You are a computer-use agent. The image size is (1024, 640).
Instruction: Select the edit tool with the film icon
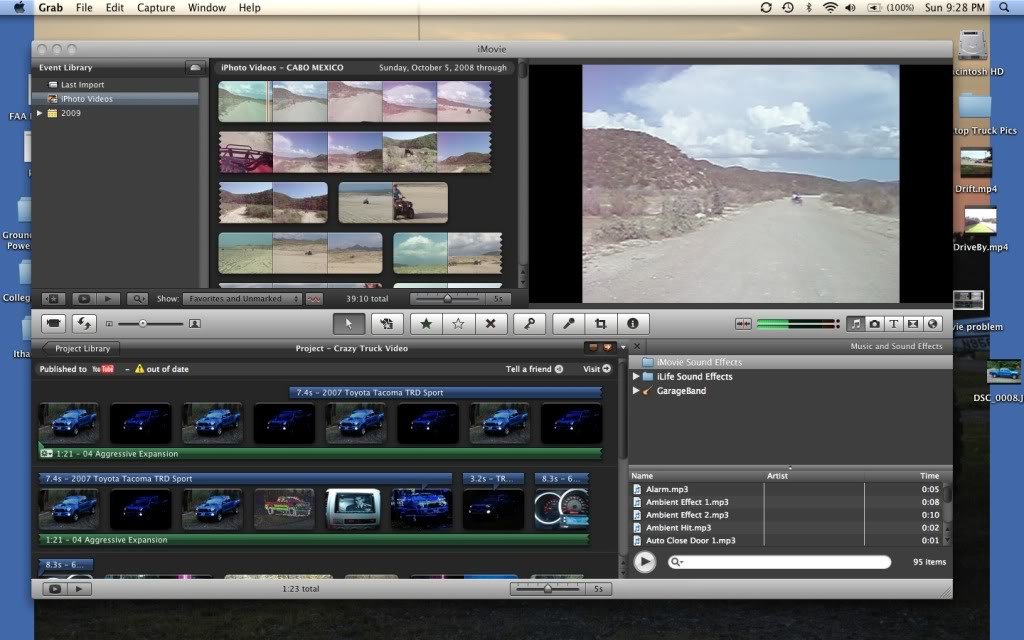pos(387,323)
